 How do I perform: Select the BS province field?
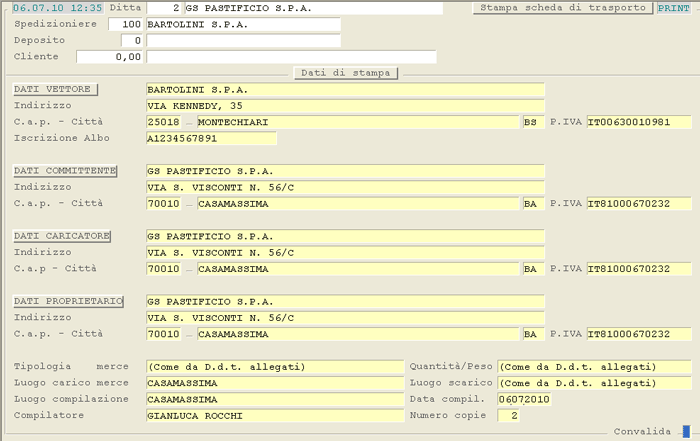(x=533, y=122)
